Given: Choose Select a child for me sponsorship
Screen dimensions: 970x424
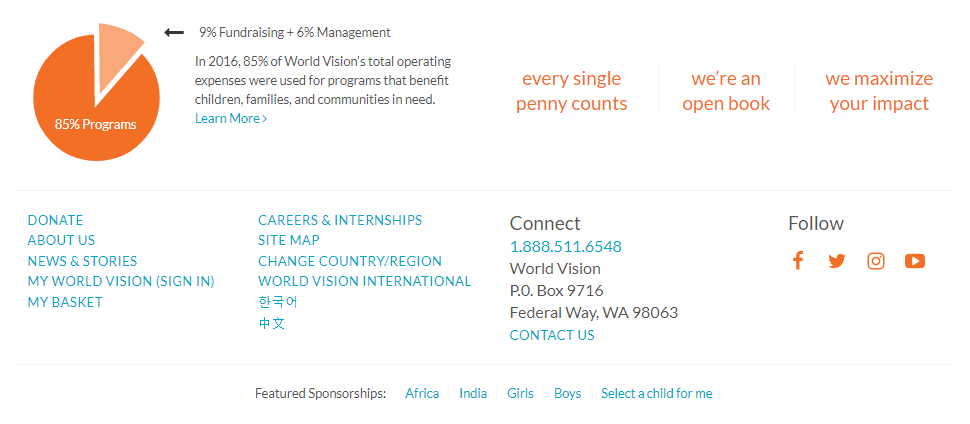Looking at the screenshot, I should click(x=656, y=394).
